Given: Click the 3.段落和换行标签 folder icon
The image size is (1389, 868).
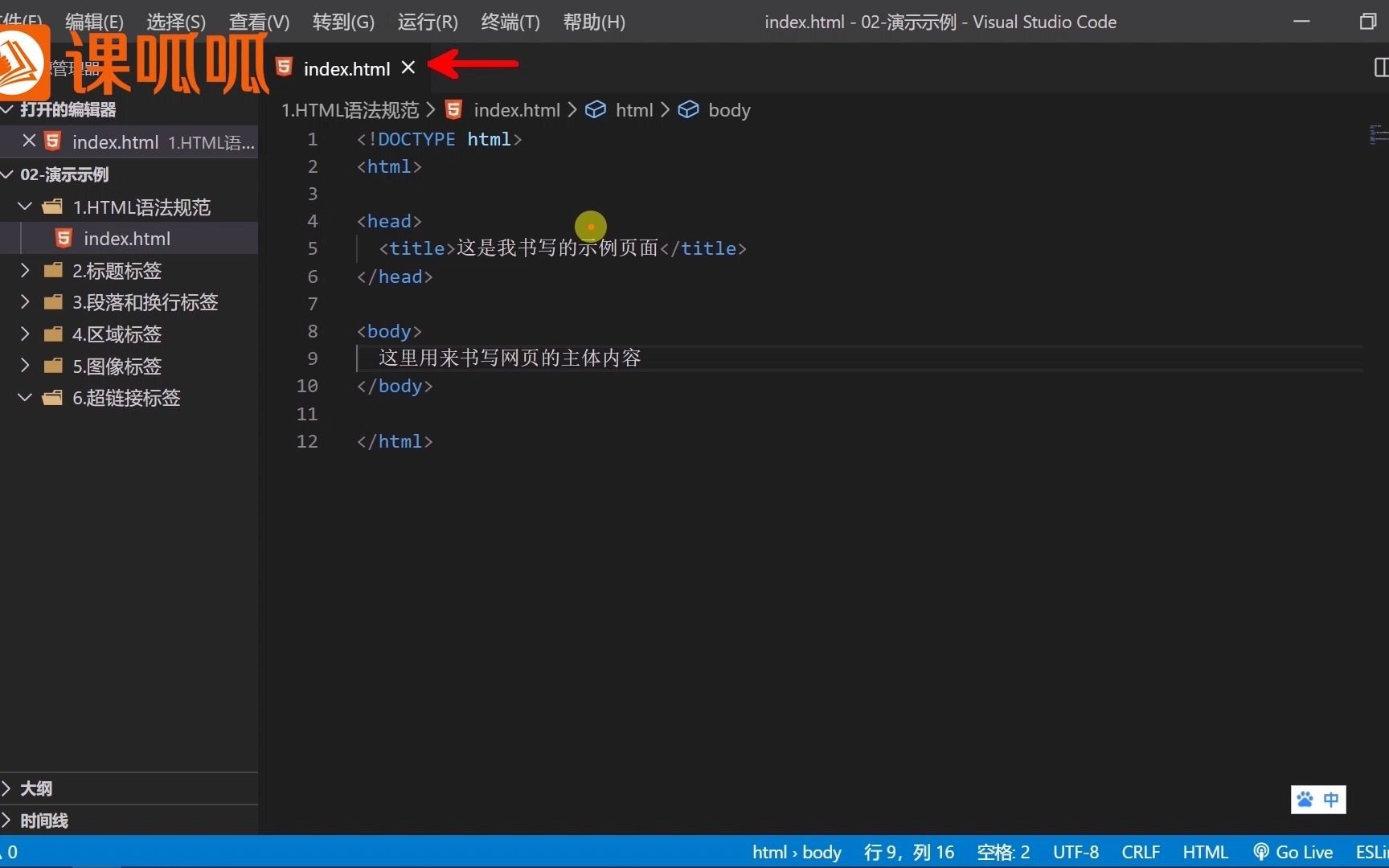Looking at the screenshot, I should 53,302.
